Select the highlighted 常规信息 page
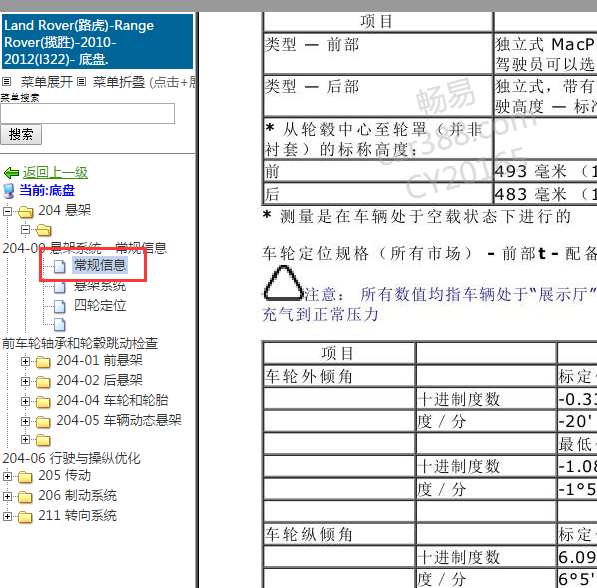Screen dimensions: 597x588 100,265
